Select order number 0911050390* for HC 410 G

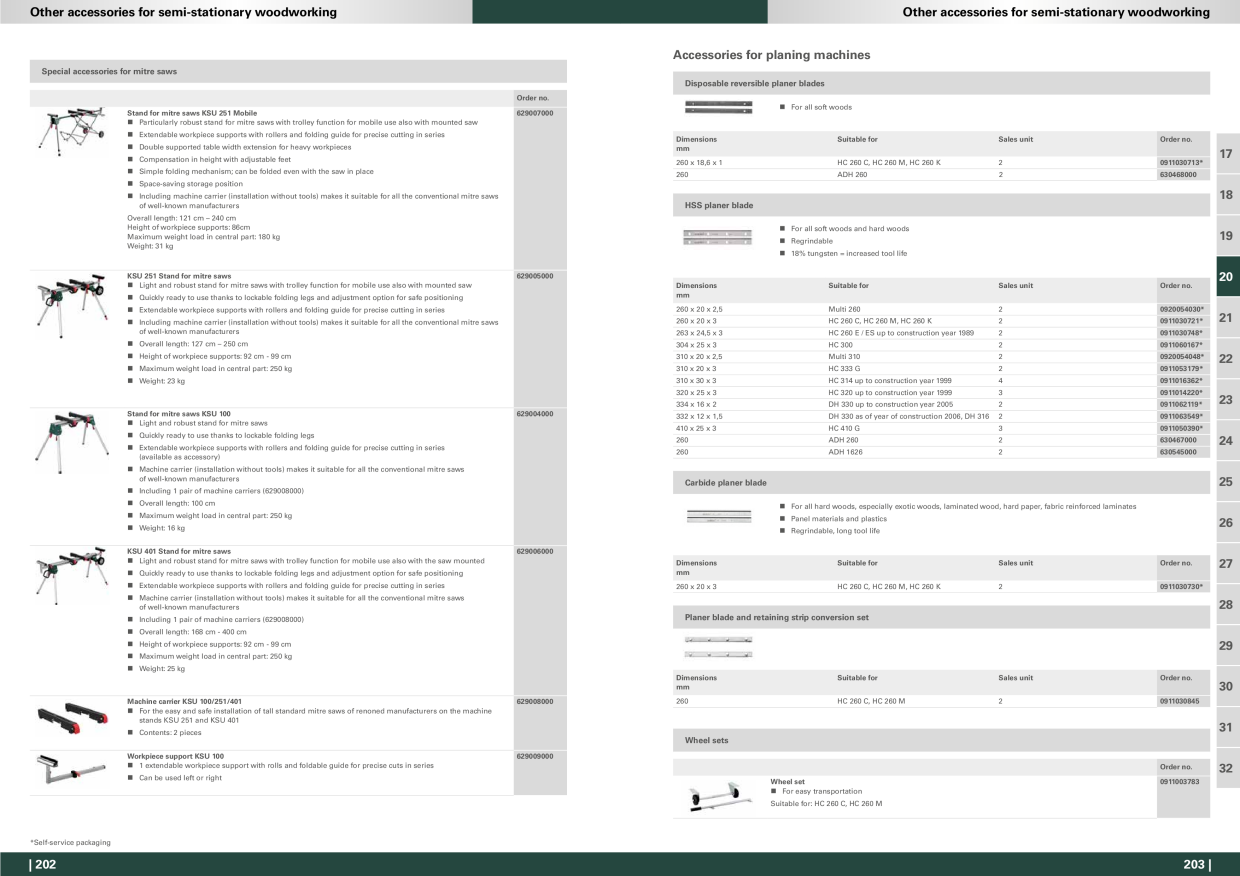coord(1182,428)
